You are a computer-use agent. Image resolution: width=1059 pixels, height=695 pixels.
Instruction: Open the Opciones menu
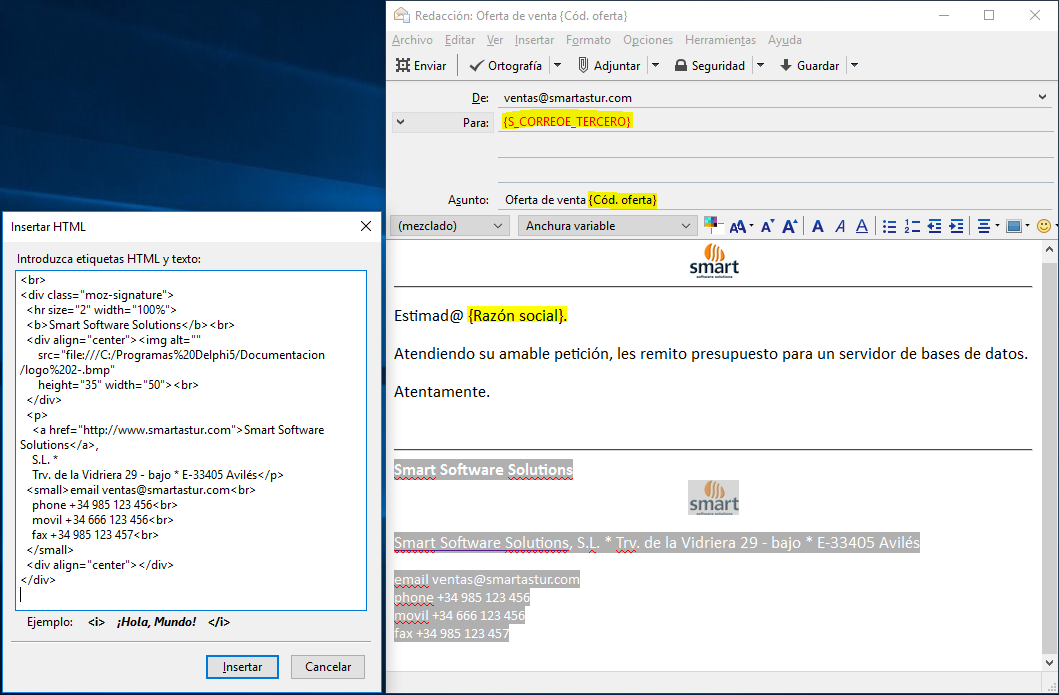tap(648, 40)
